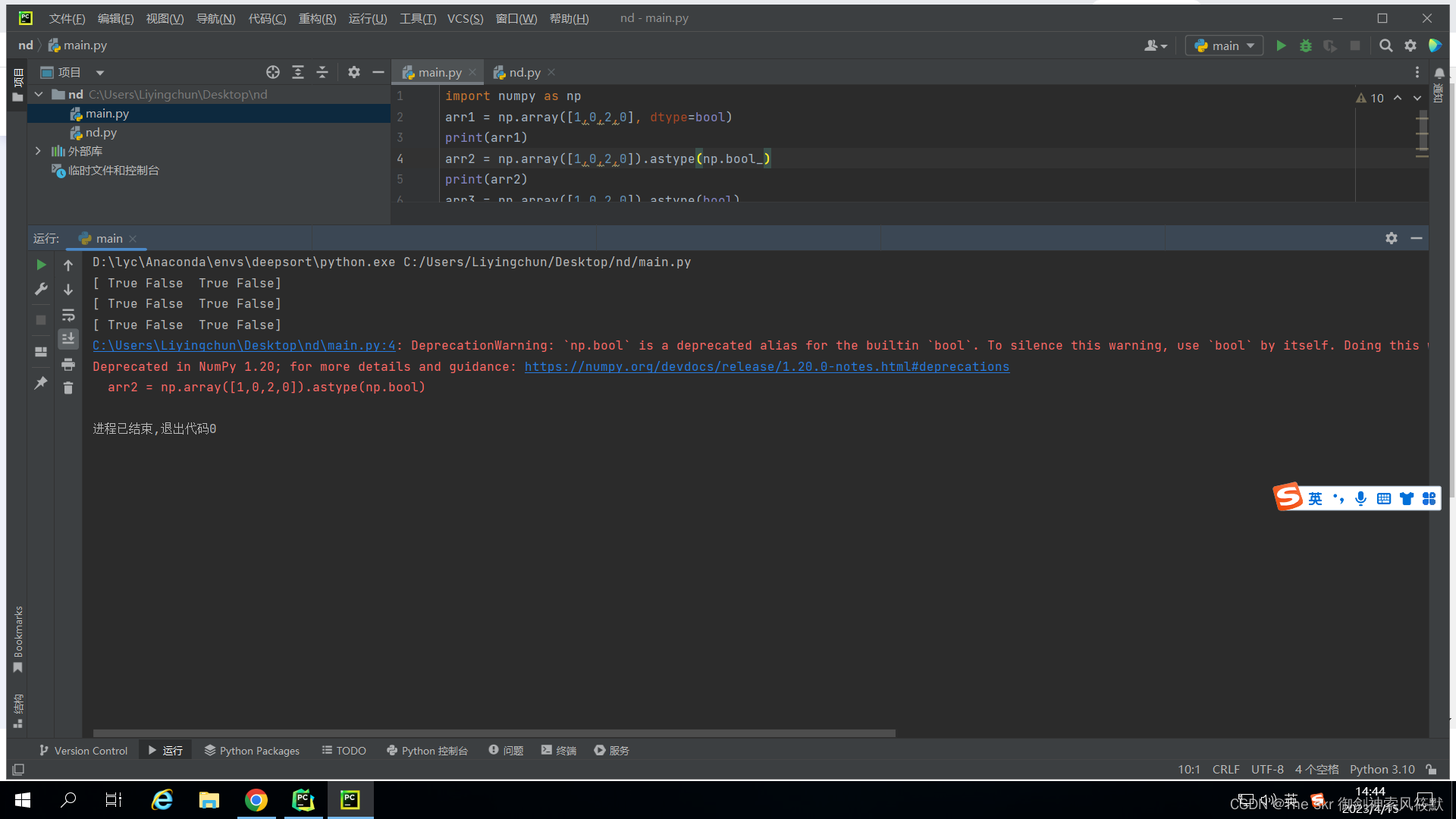1456x819 pixels.
Task: Collapse all in project tree toolbar
Action: pos(322,72)
